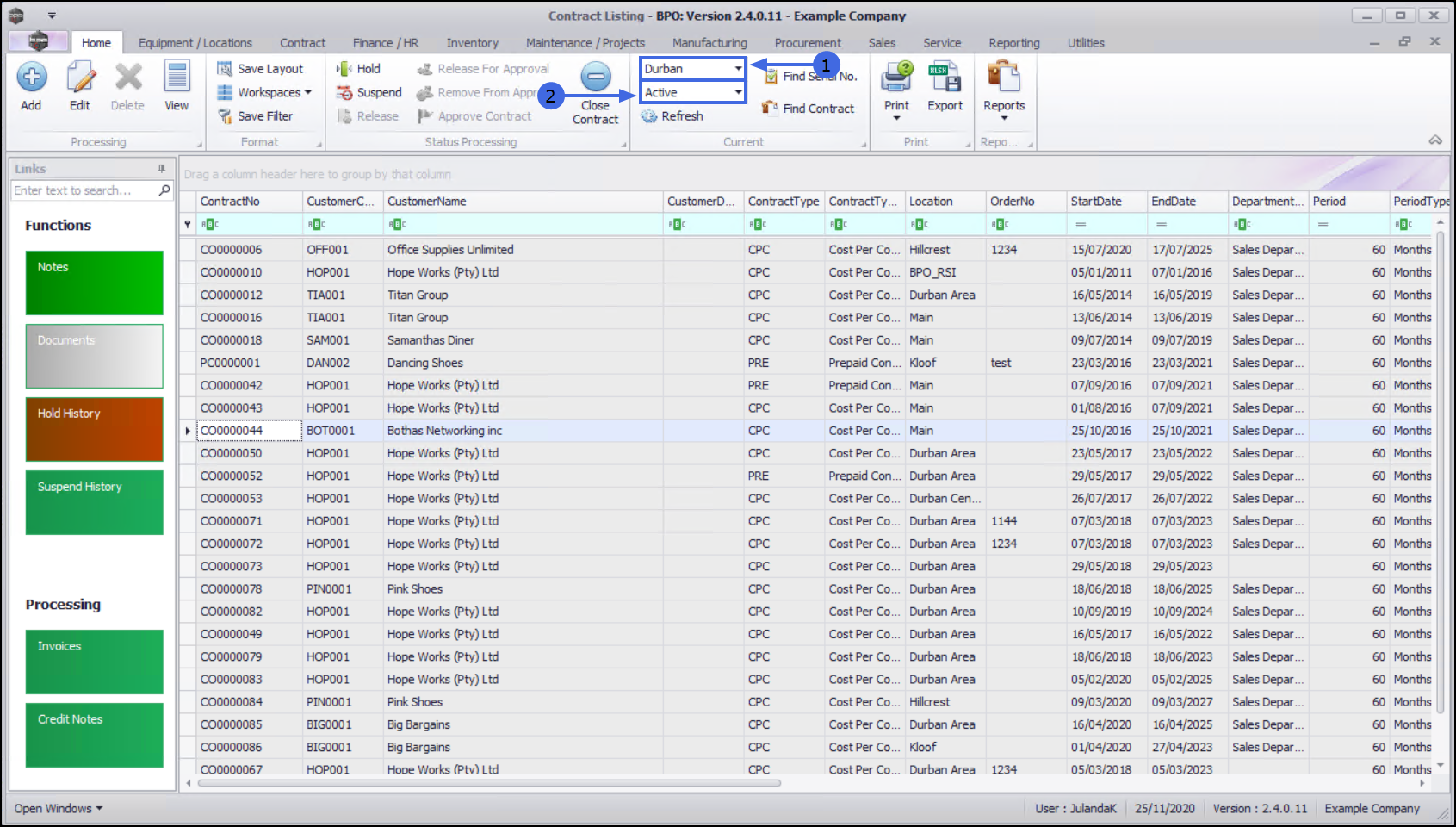Screen dimensions: 1456x827
Task: Sort by the ContractNo column header
Action: tap(250, 202)
